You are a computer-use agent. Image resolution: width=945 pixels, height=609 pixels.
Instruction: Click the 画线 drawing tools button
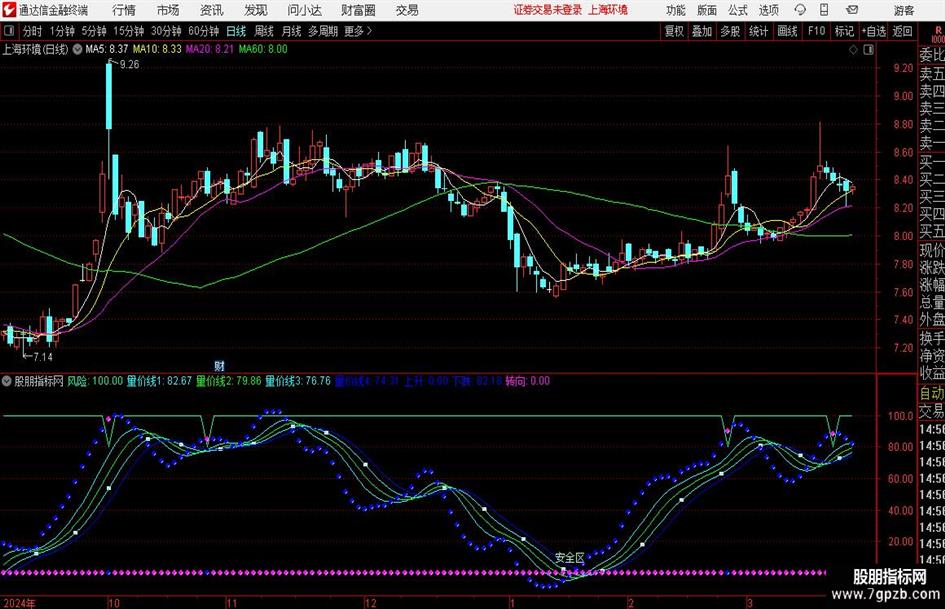pos(787,31)
